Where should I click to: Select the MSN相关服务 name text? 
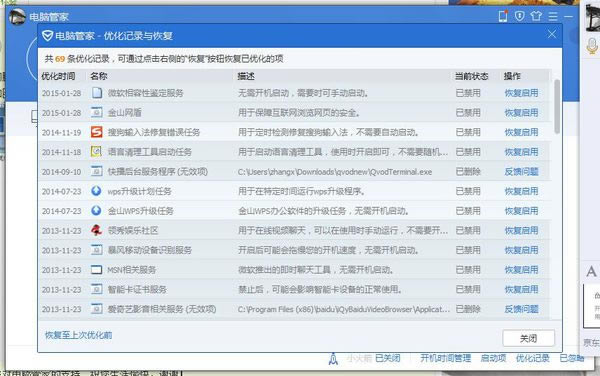132,270
